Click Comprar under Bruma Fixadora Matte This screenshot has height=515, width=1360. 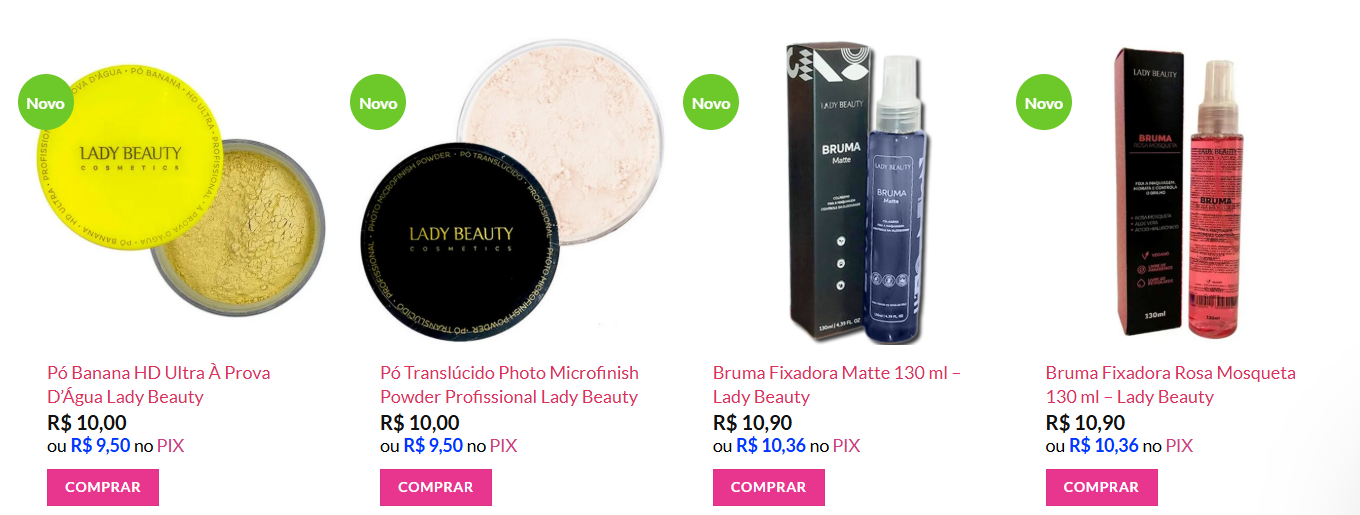tap(769, 487)
